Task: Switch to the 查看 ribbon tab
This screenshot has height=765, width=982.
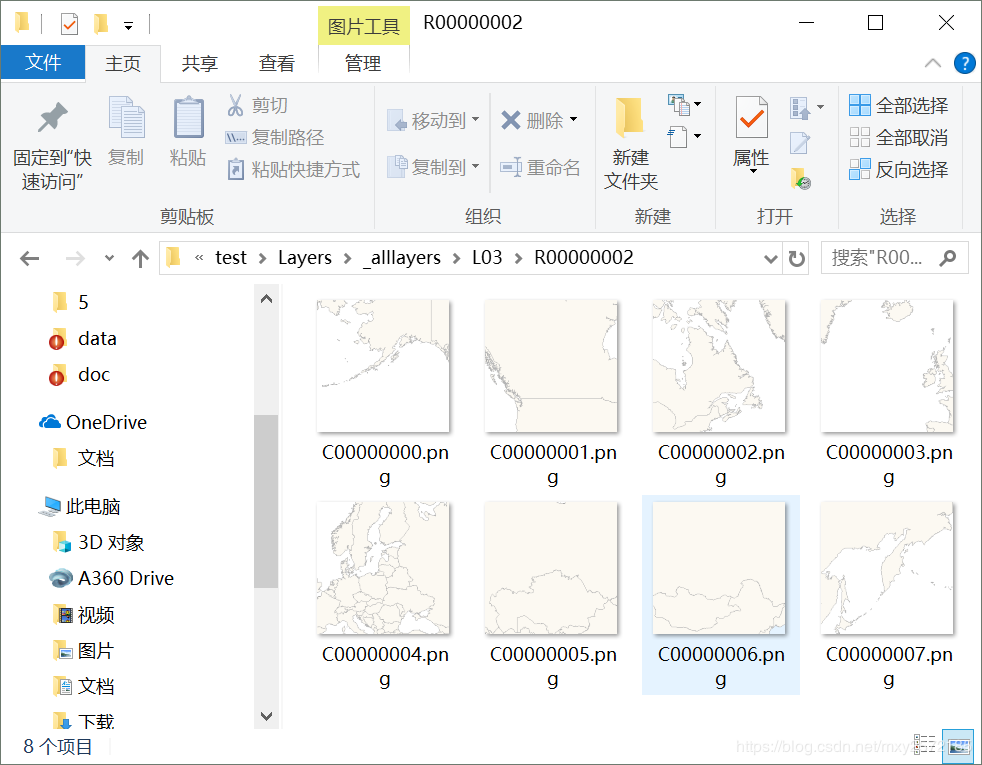Action: click(x=277, y=63)
